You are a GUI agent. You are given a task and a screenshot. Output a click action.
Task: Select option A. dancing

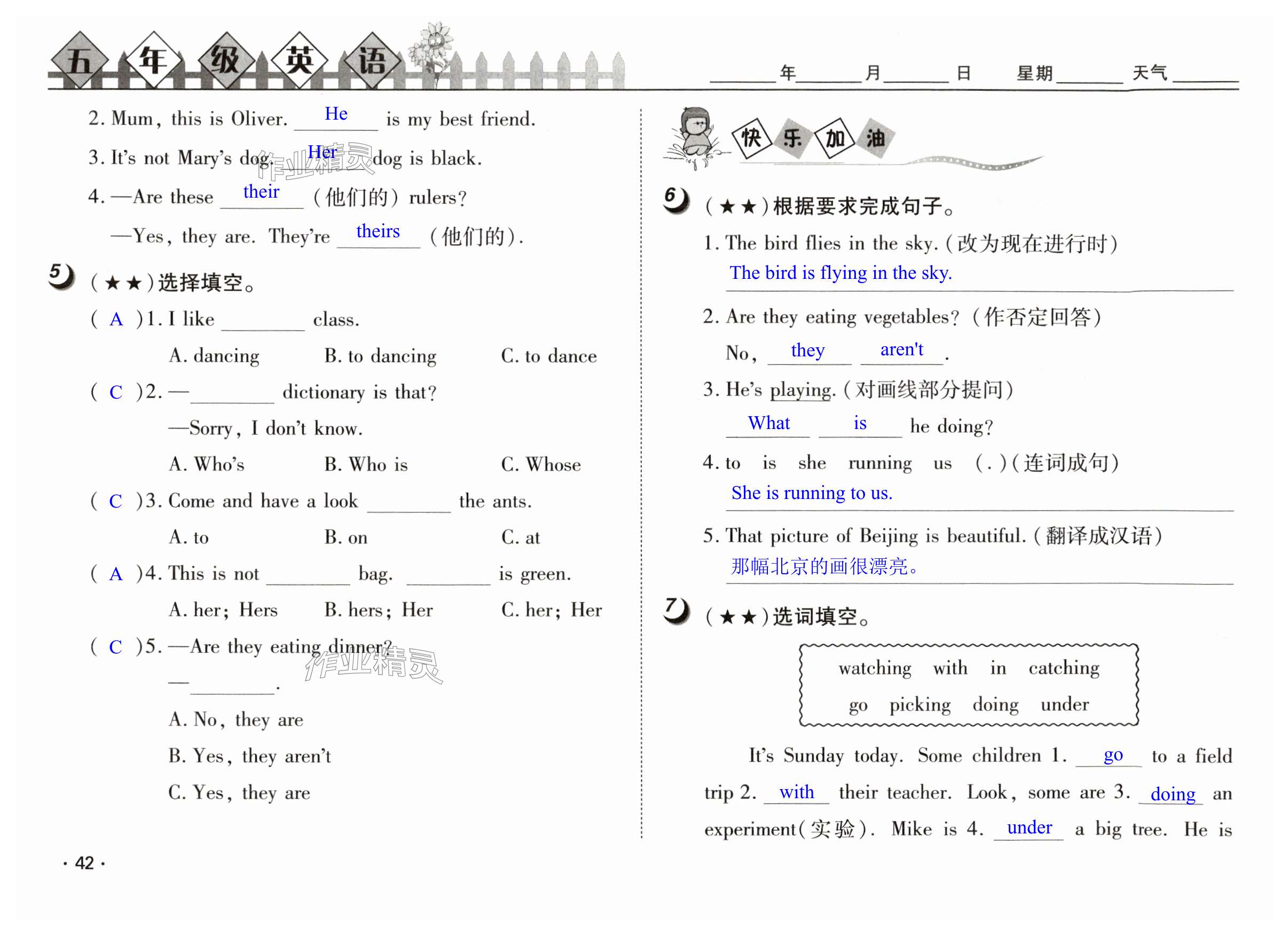214,356
